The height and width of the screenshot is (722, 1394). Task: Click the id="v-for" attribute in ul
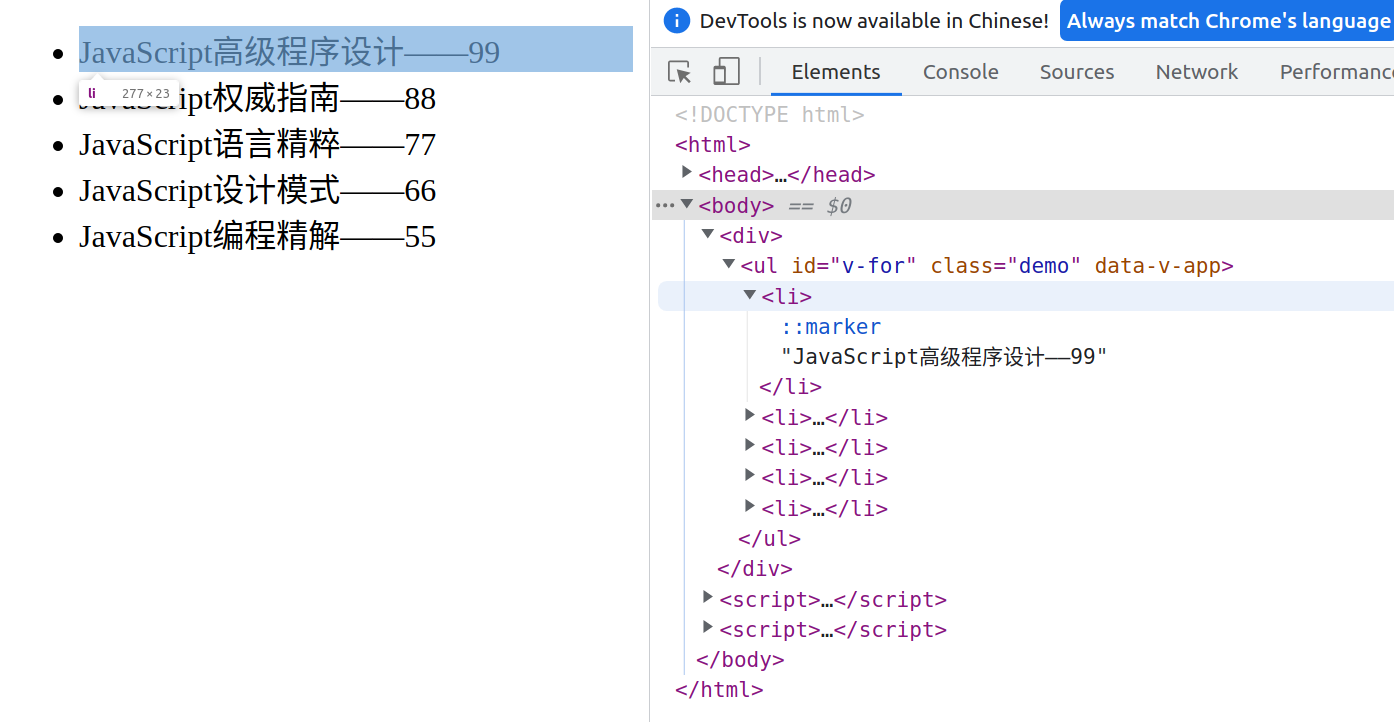coord(855,266)
